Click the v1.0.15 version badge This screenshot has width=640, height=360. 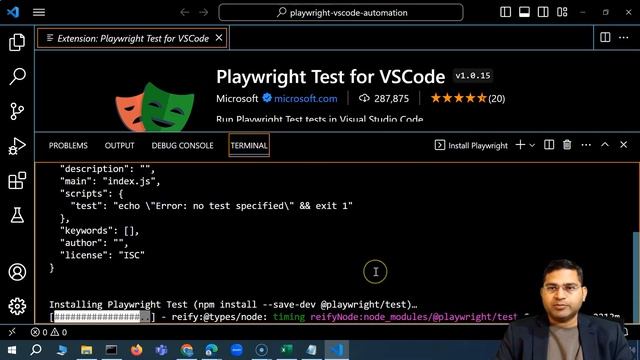pos(473,76)
